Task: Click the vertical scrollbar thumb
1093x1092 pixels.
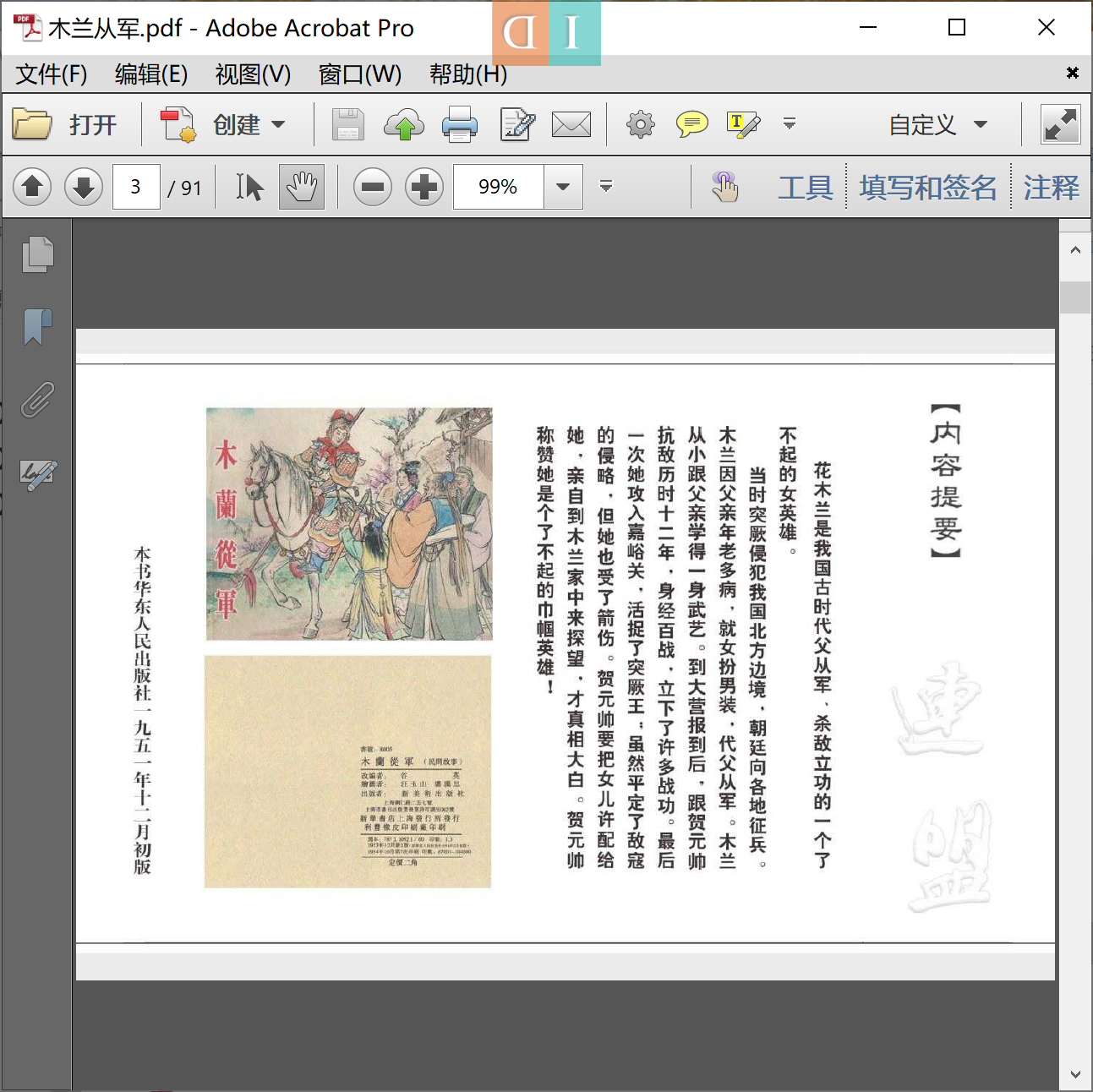Action: pos(1075,298)
